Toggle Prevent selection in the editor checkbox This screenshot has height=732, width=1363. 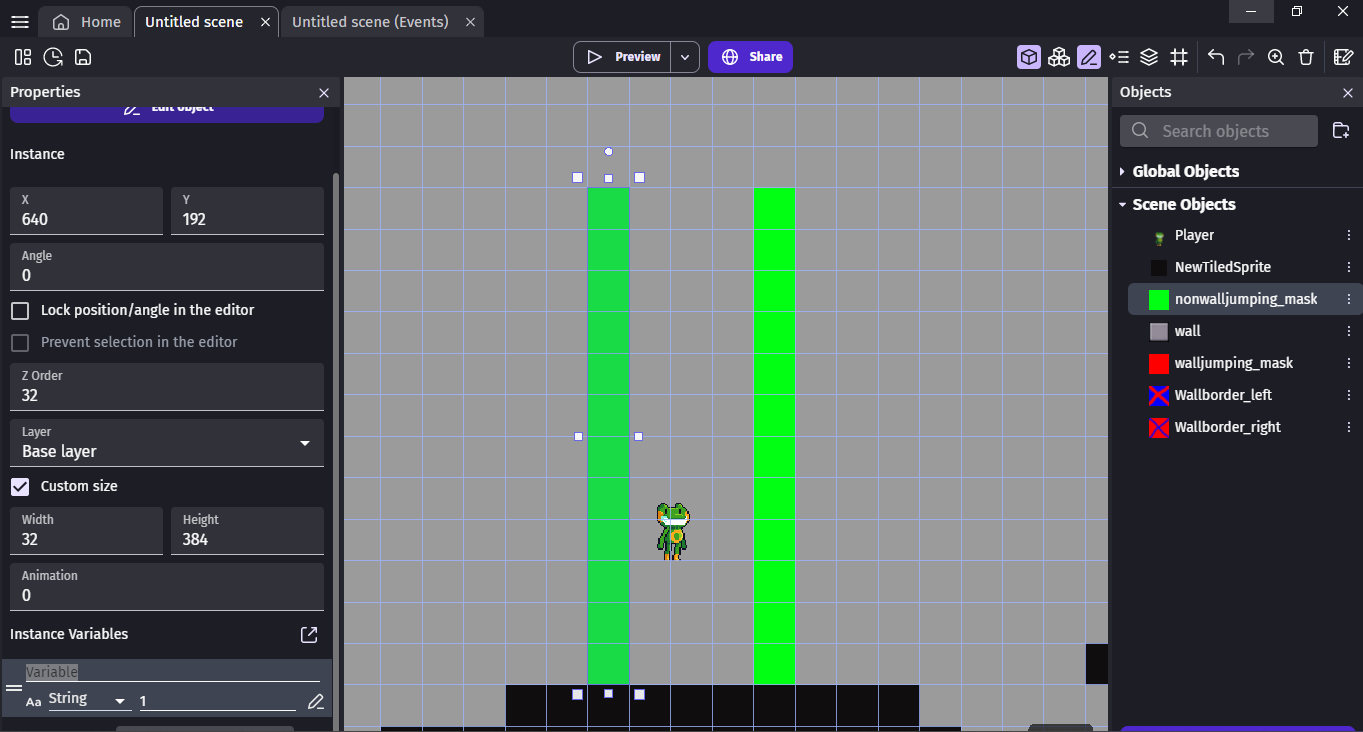[20, 342]
